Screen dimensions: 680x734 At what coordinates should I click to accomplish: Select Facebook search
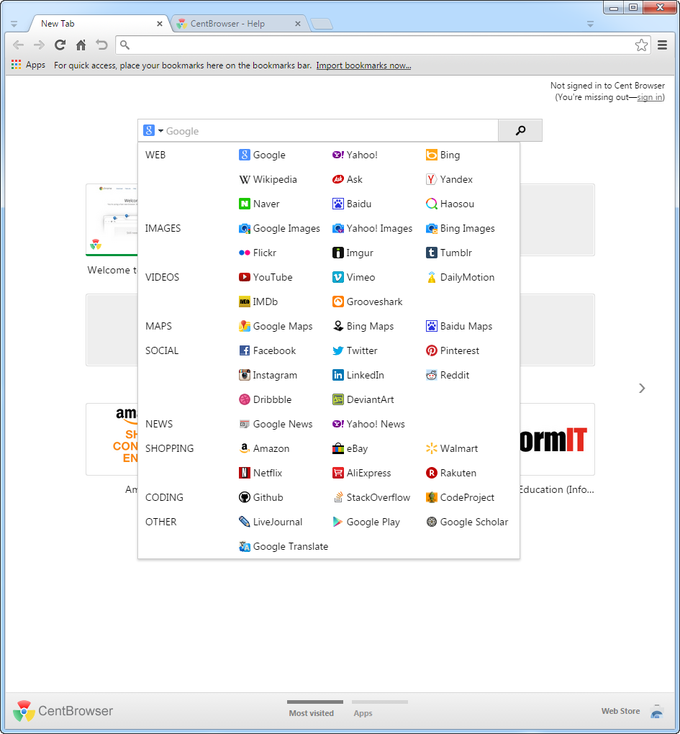click(267, 351)
